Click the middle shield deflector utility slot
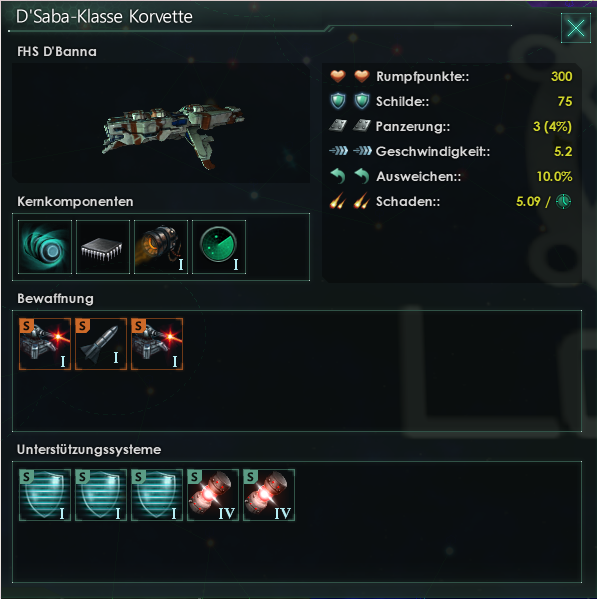Viewport: 597px width, 599px height. point(101,495)
